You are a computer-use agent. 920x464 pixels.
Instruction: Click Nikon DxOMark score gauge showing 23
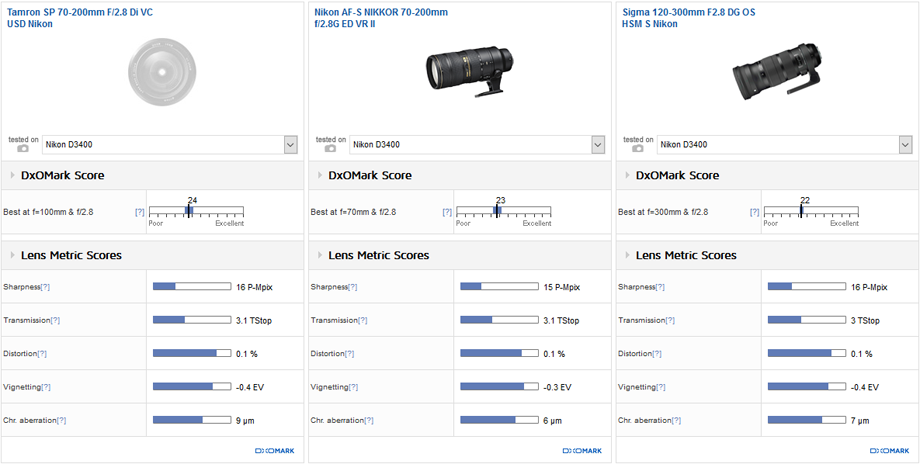(x=503, y=211)
